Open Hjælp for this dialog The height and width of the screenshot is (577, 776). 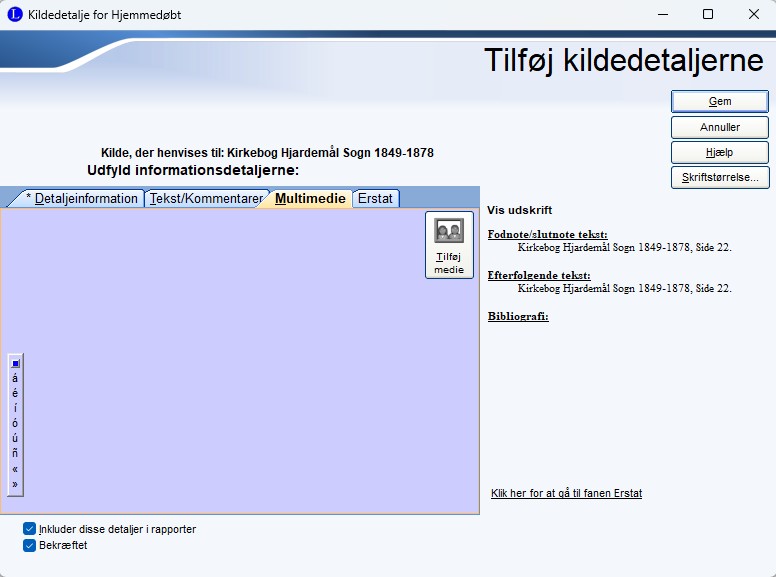click(720, 153)
